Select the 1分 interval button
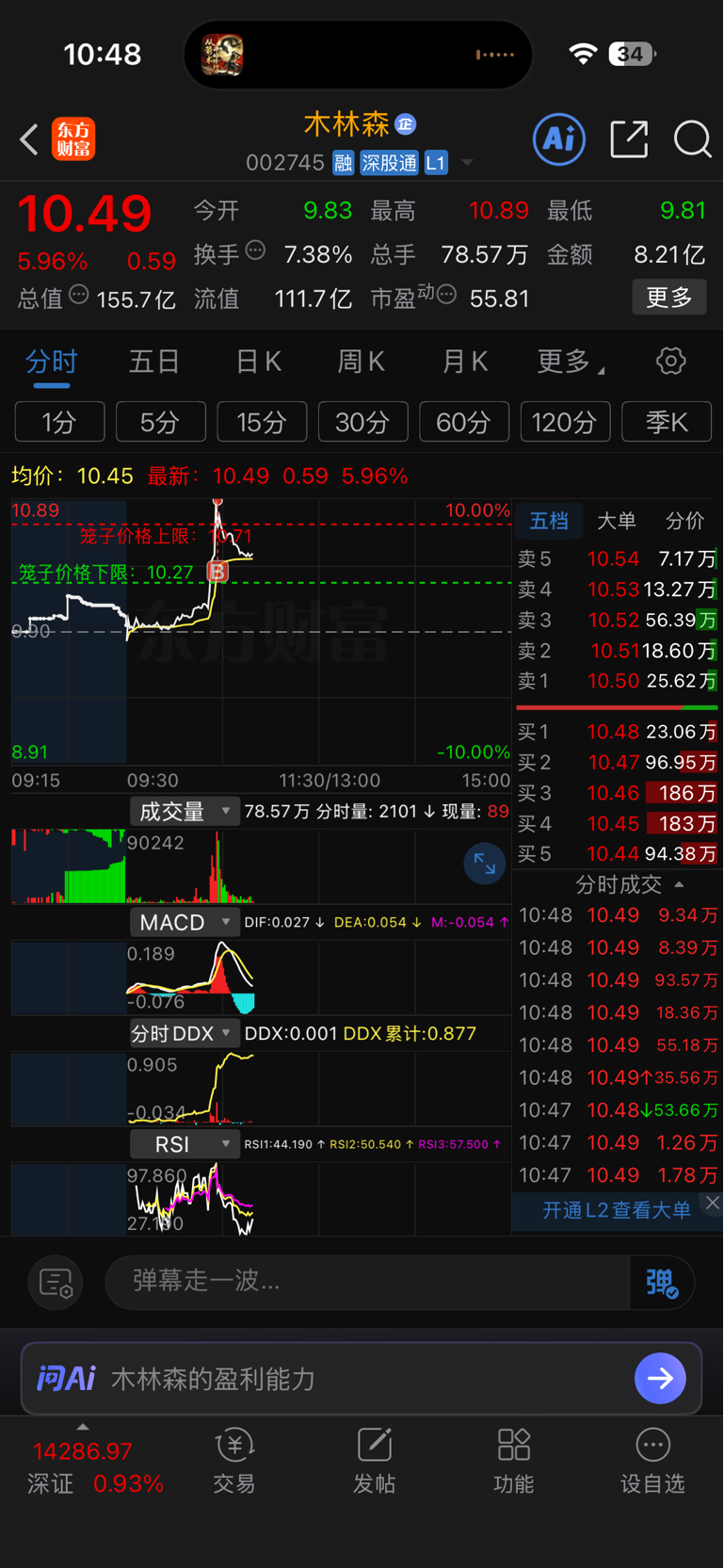Viewport: 724px width, 1568px height. (59, 421)
